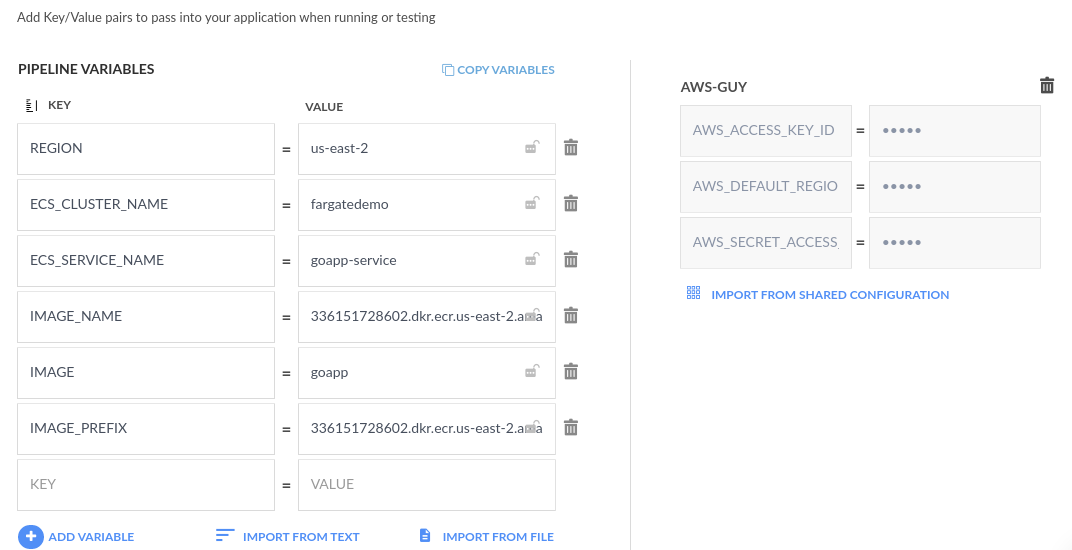Delete the IMAGE_NAME variable row
Viewport: 1072px width, 550px height.
[571, 316]
